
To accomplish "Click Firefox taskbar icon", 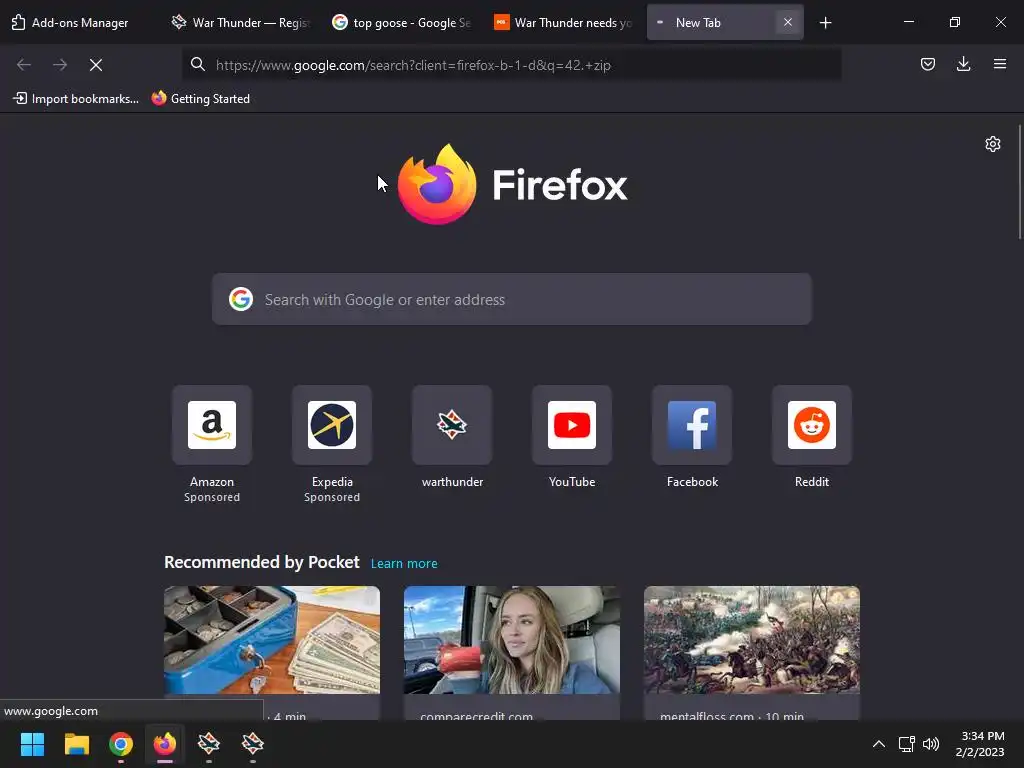I will [x=165, y=744].
